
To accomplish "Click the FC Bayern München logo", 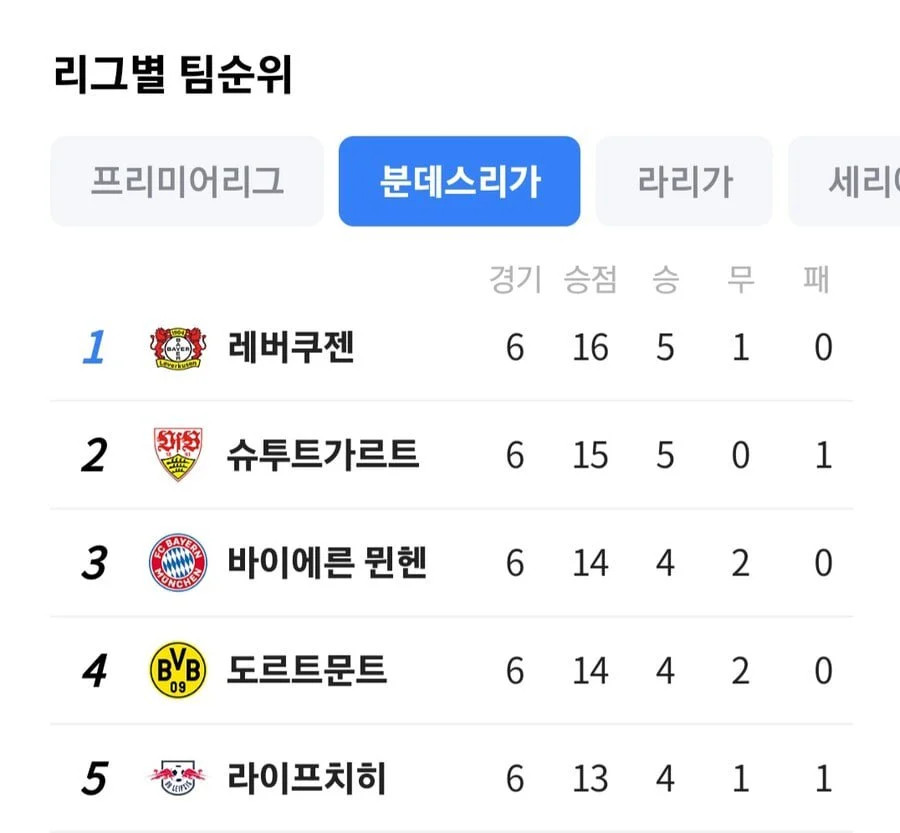I will tap(178, 562).
